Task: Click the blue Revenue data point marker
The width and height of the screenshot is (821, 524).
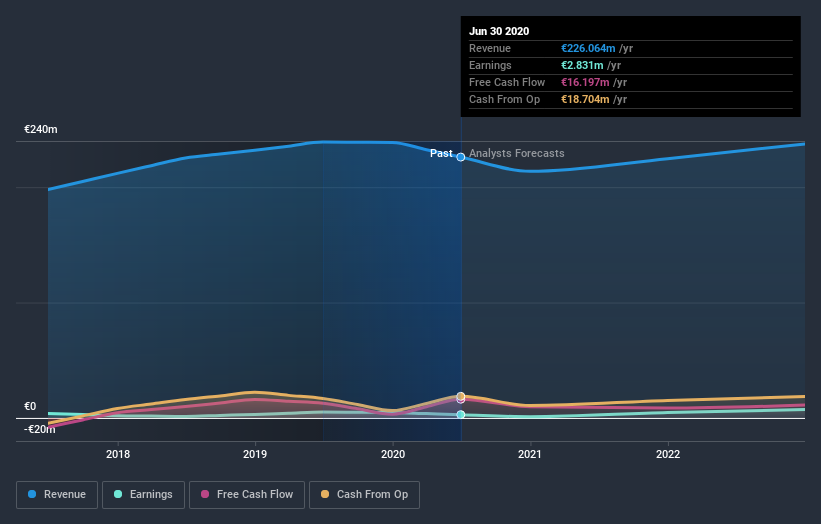Action: [x=461, y=157]
